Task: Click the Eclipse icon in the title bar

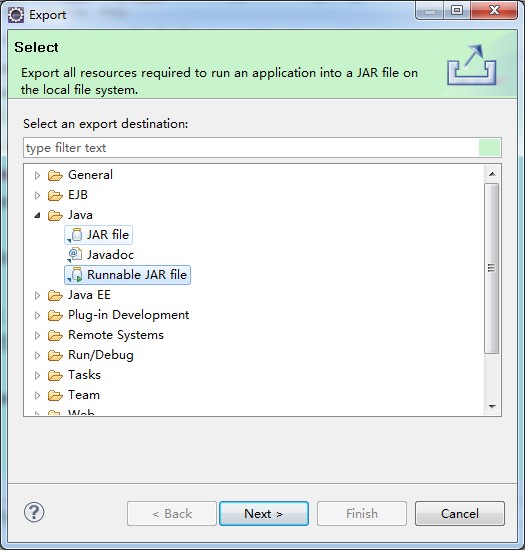Action: click(16, 15)
